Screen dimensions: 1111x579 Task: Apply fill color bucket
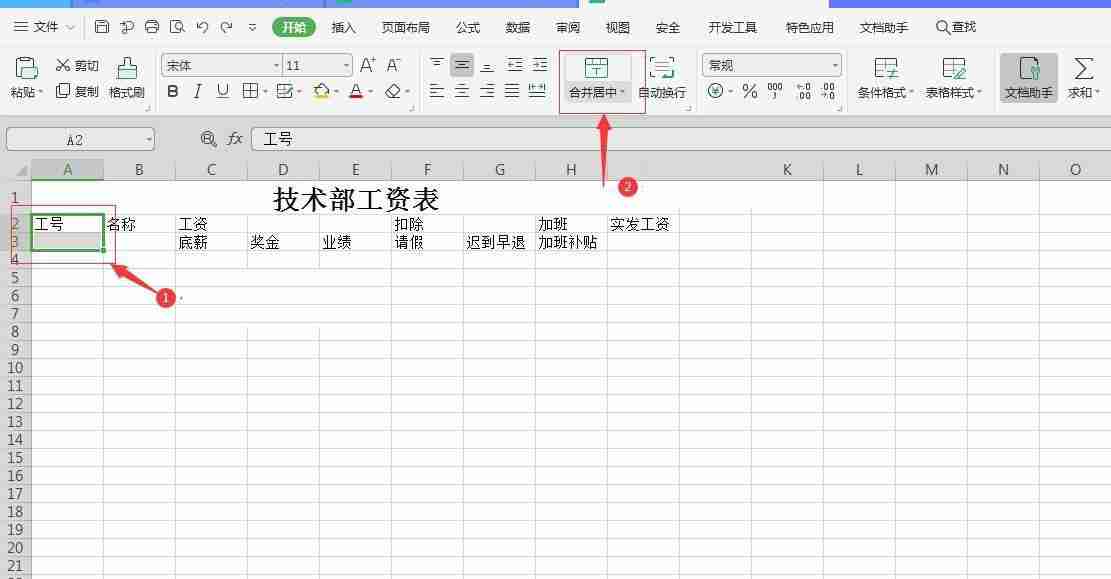(321, 91)
